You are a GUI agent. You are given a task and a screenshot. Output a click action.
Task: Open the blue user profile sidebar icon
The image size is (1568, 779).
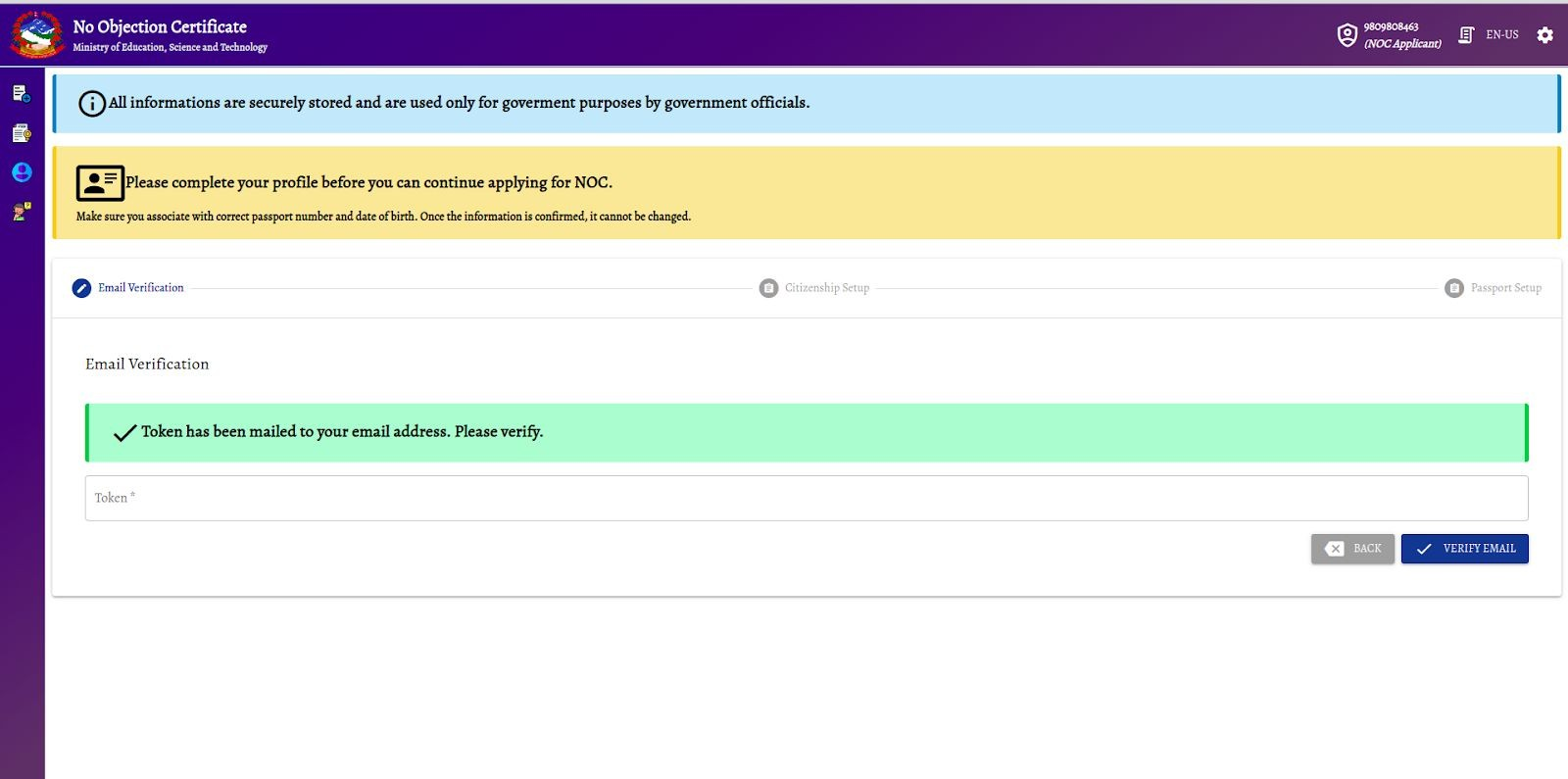(x=22, y=172)
